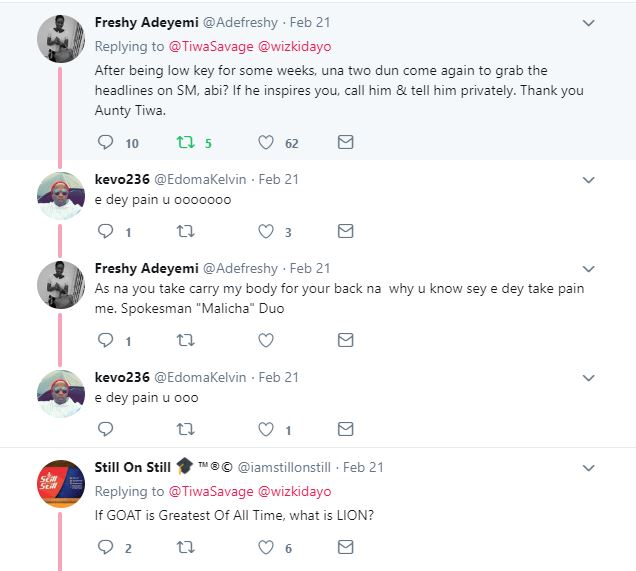This screenshot has height=571, width=636.
Task: Expand options for kevo236's first tweet
Action: click(588, 180)
